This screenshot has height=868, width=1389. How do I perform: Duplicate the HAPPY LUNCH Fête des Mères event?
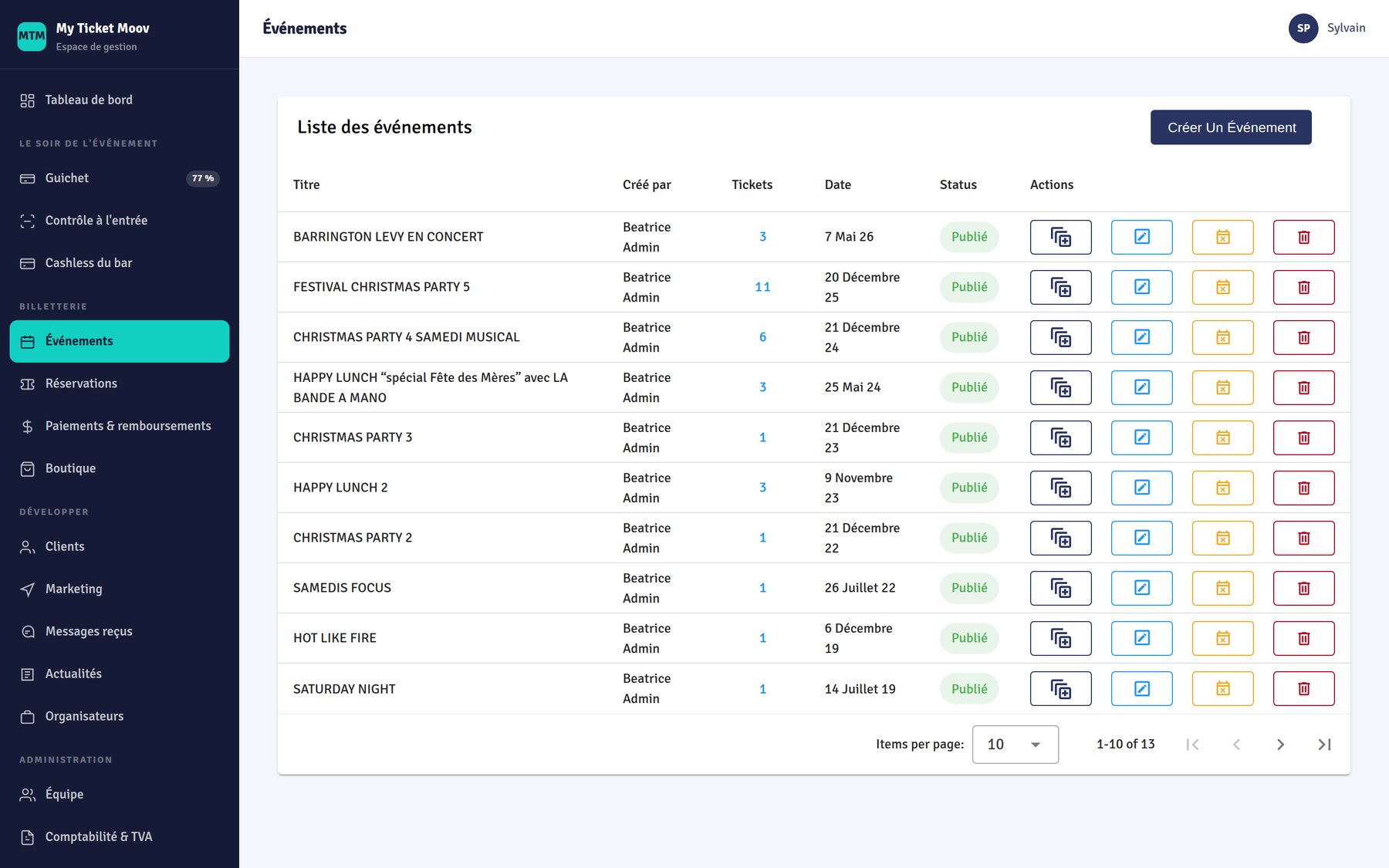click(1060, 387)
